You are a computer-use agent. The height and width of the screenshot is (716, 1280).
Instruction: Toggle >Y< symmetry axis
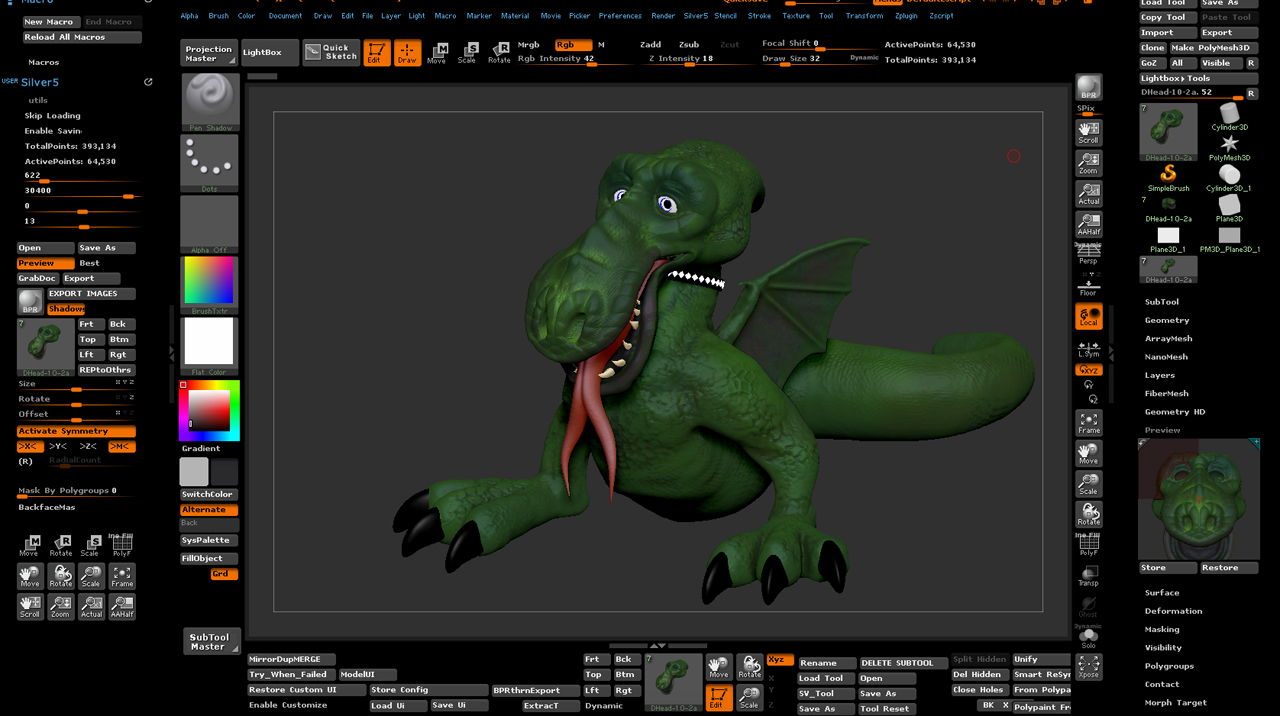tap(59, 446)
